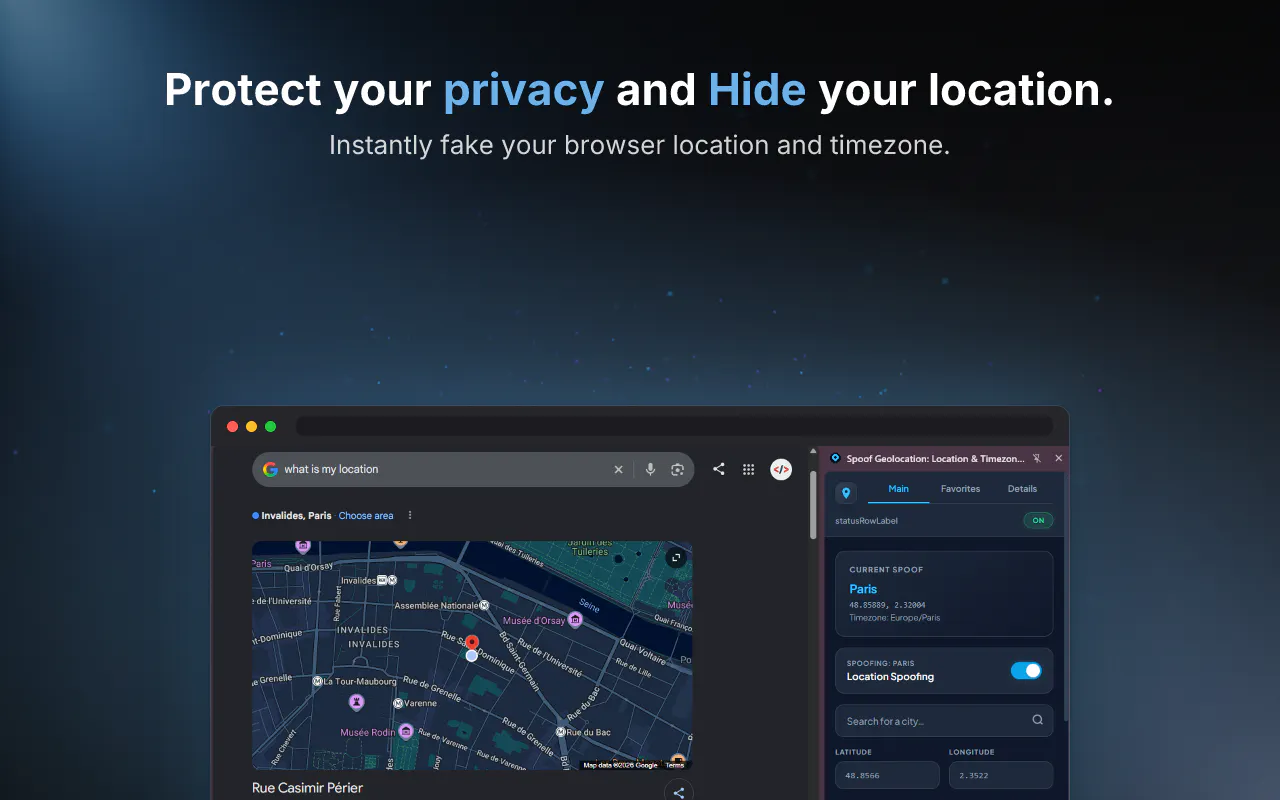
Task: Click the red macOS close window button
Action: coord(232,426)
